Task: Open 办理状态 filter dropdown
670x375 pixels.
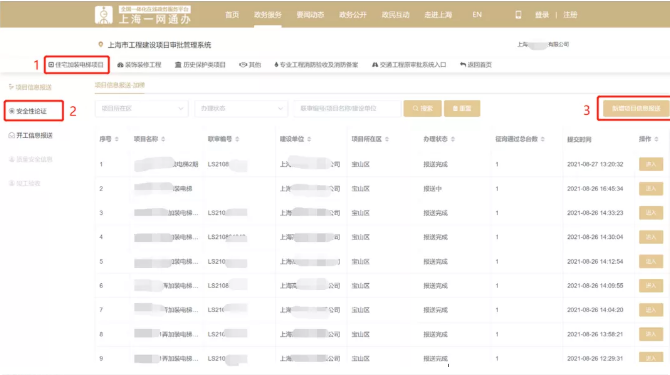Action: point(241,108)
